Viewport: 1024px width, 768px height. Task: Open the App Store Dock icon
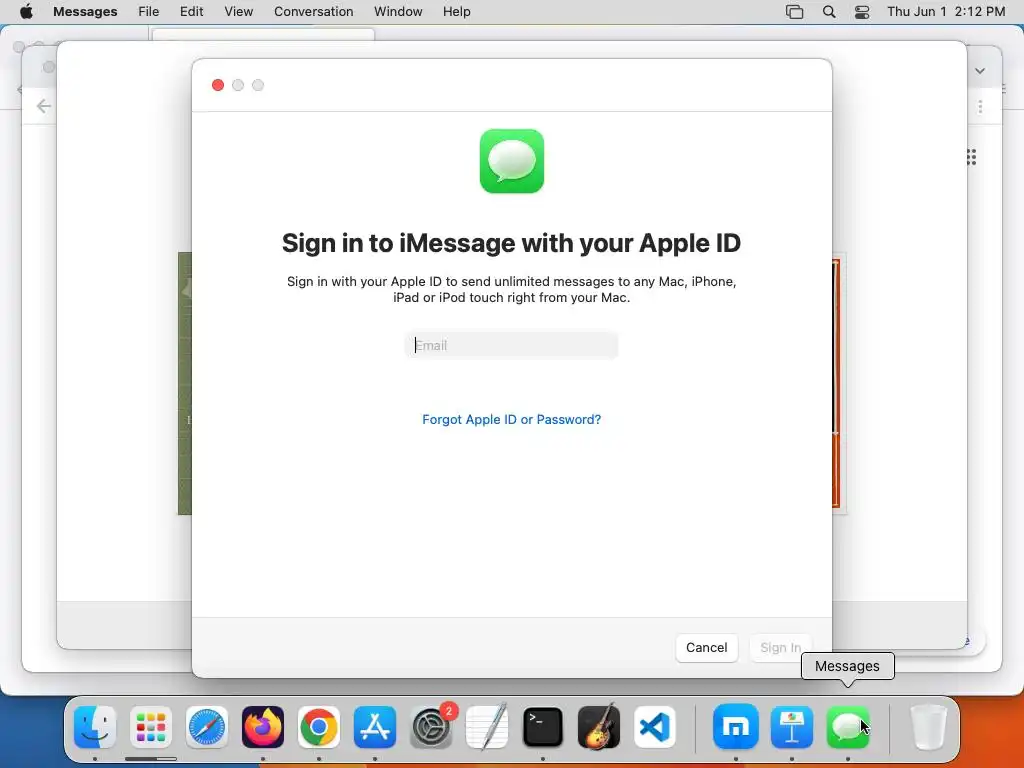point(375,727)
